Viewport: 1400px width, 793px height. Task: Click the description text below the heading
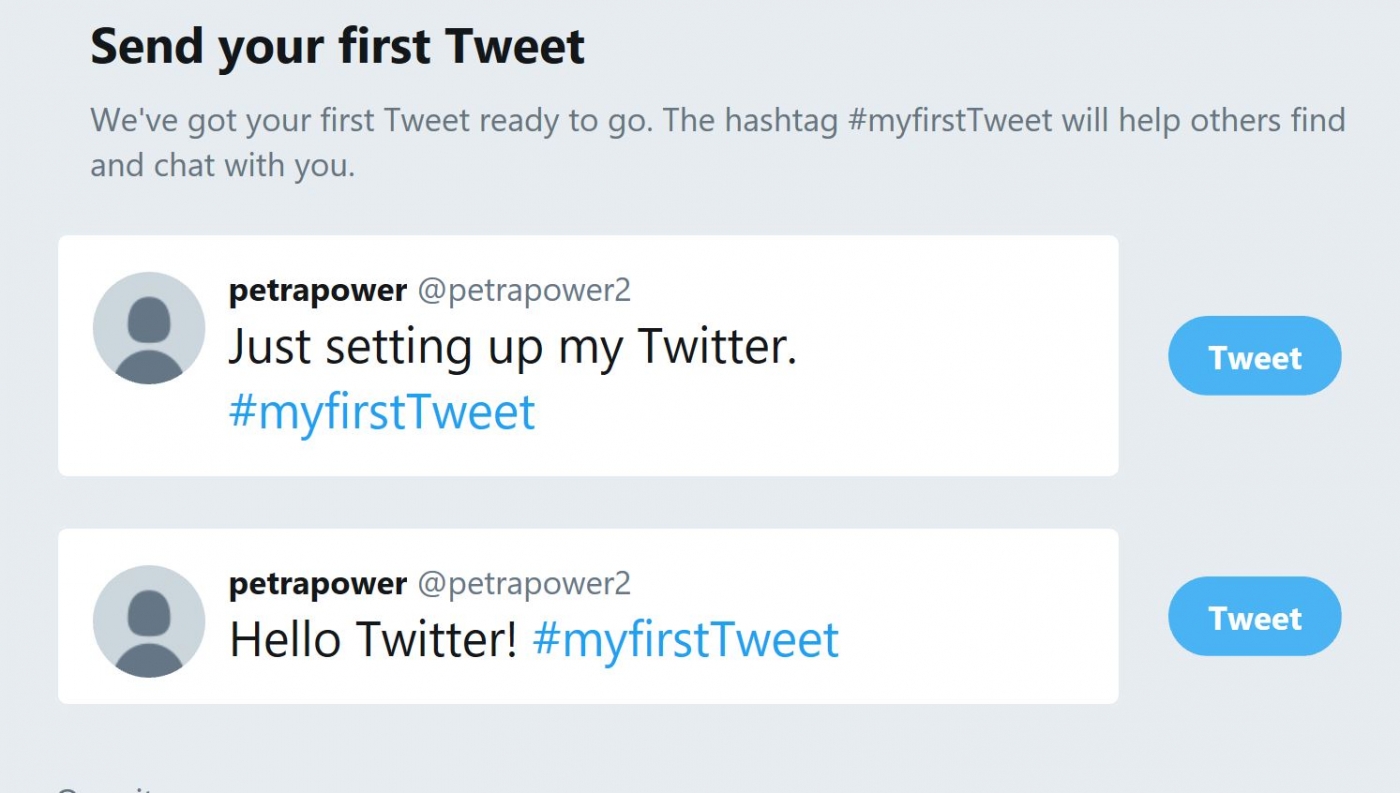click(718, 142)
